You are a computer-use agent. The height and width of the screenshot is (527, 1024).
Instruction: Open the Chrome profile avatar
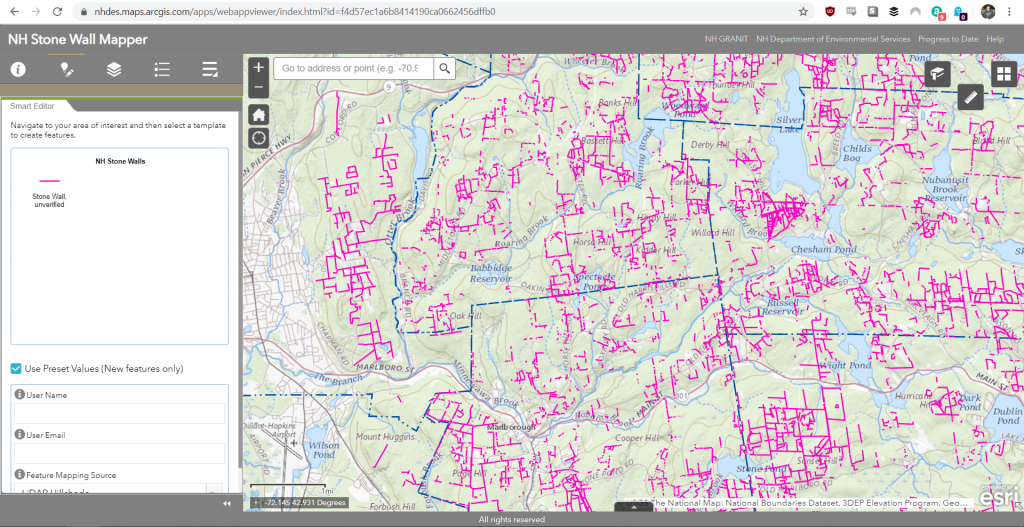pyautogui.click(x=987, y=12)
